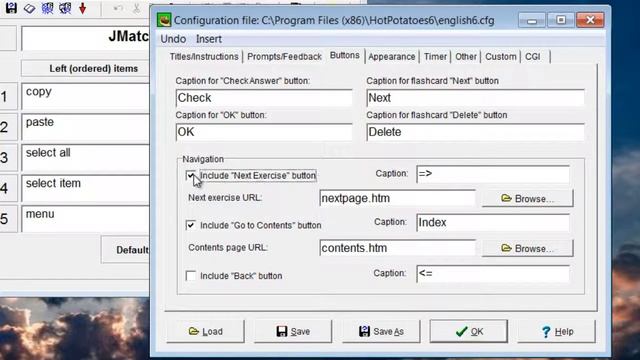The width and height of the screenshot is (640, 360).
Task: Click the "menu" left item field
Action: coord(86,219)
